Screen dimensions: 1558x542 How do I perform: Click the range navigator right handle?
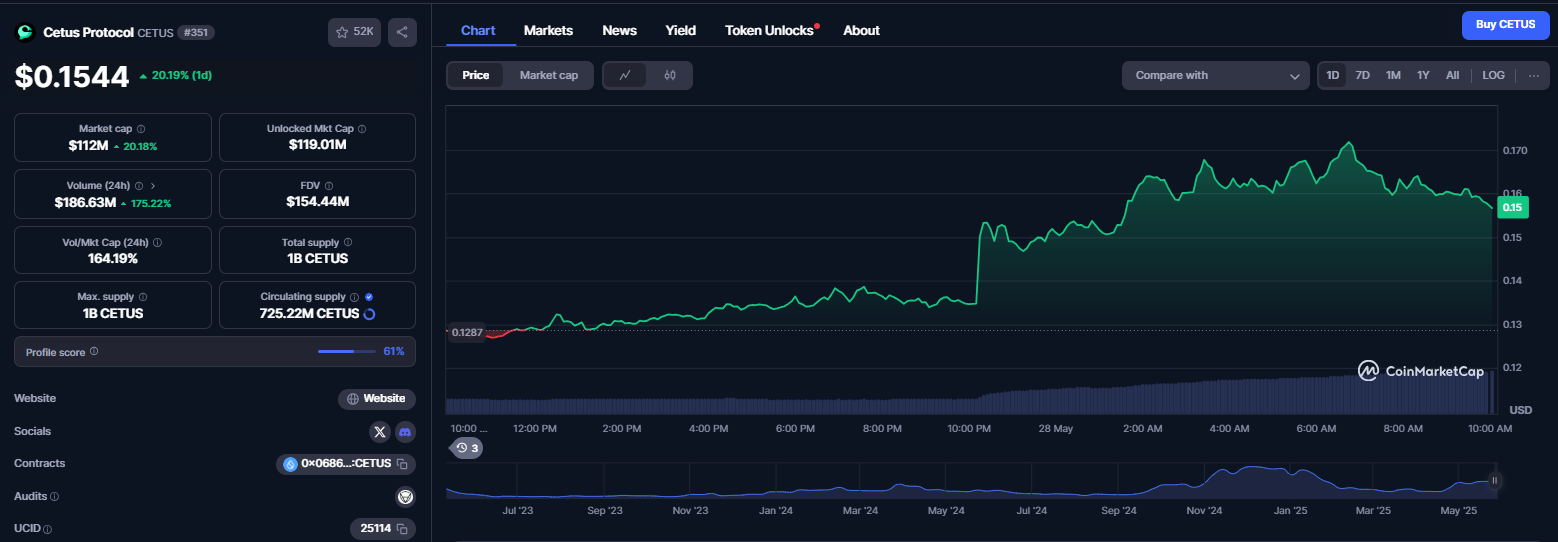(x=1494, y=481)
